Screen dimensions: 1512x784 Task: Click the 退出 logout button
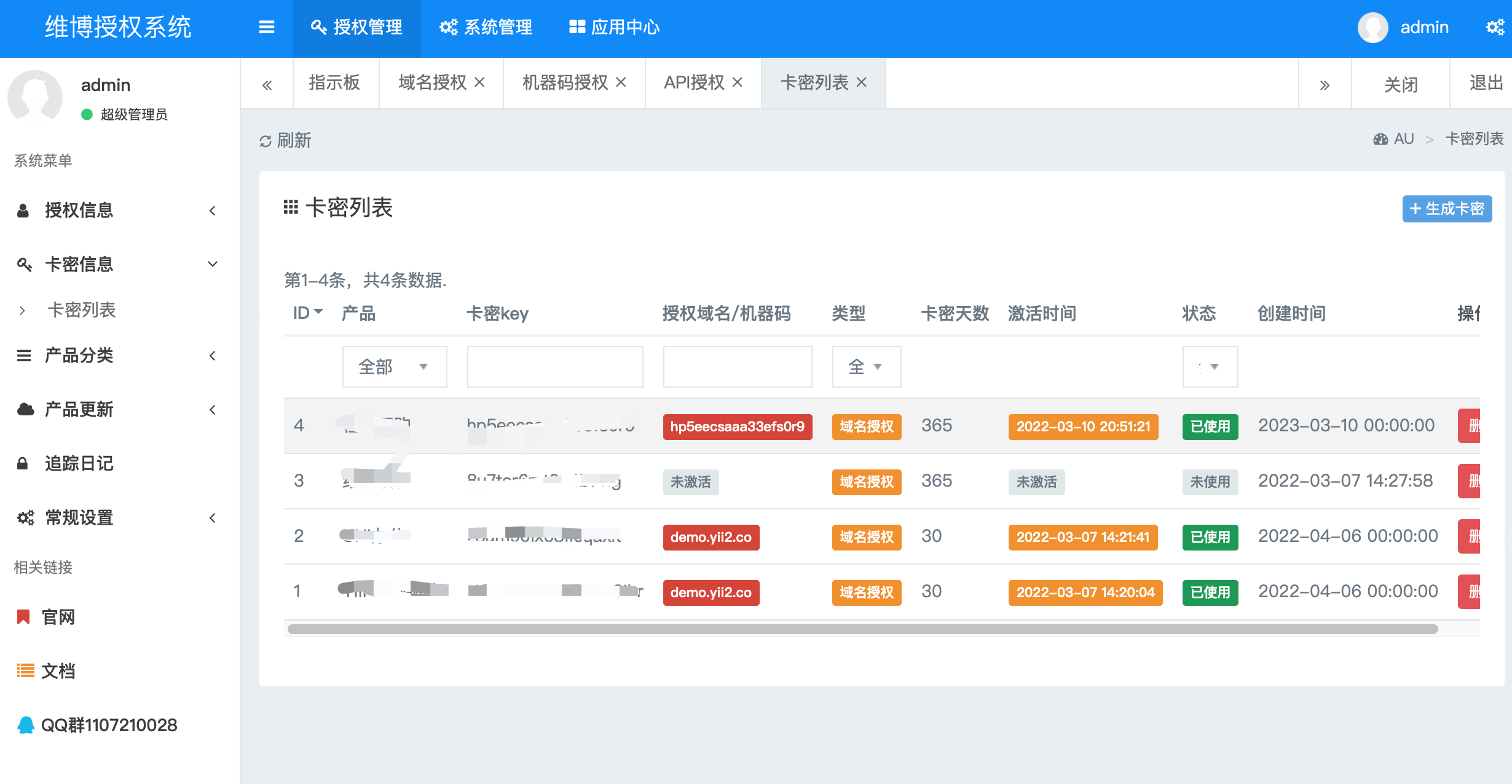coord(1485,82)
